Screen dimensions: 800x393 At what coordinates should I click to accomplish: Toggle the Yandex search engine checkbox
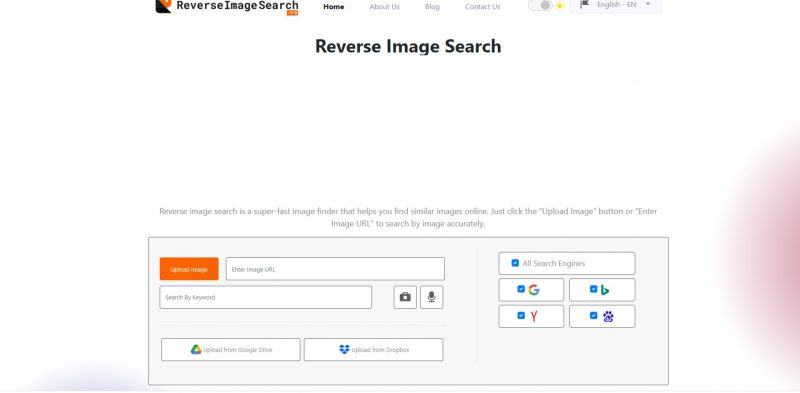tap(521, 315)
